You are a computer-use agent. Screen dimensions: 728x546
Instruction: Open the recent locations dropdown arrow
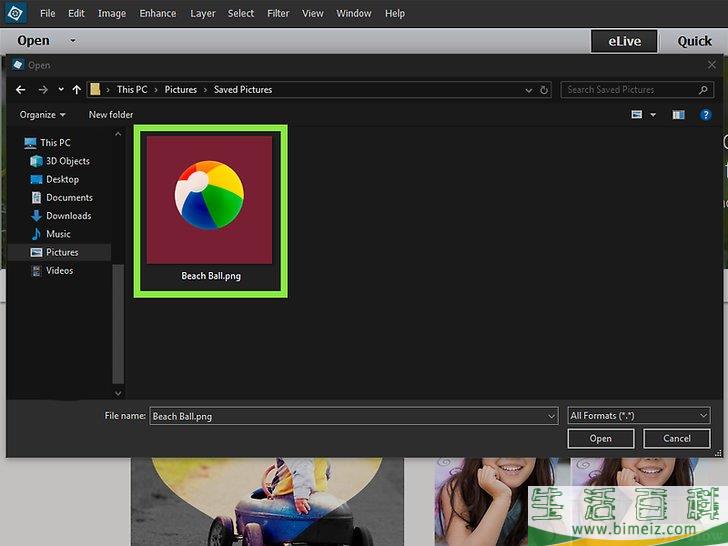point(61,90)
